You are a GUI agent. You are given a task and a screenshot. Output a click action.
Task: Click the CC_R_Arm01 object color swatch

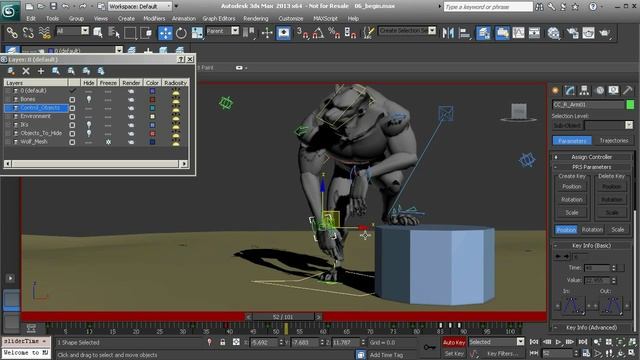(630, 105)
